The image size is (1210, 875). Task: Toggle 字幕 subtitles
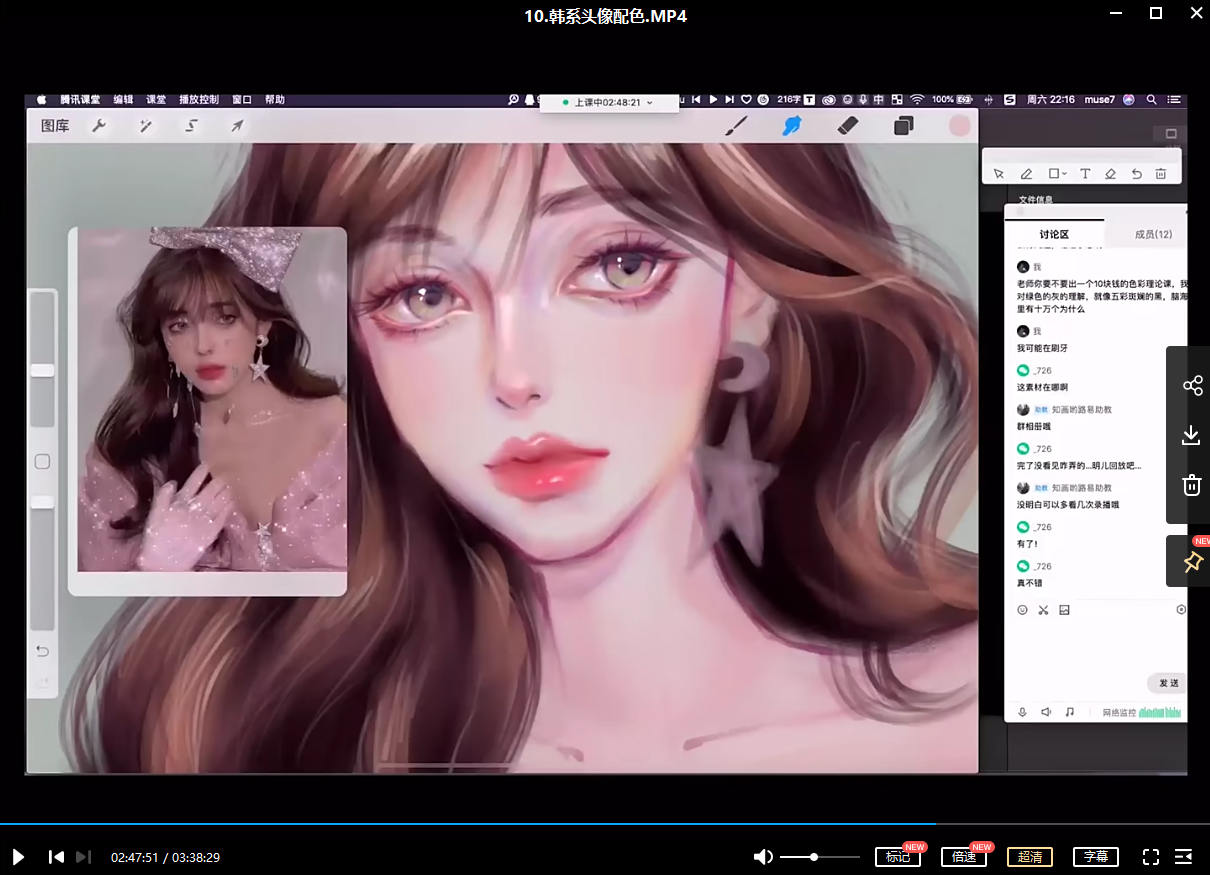coord(1095,857)
